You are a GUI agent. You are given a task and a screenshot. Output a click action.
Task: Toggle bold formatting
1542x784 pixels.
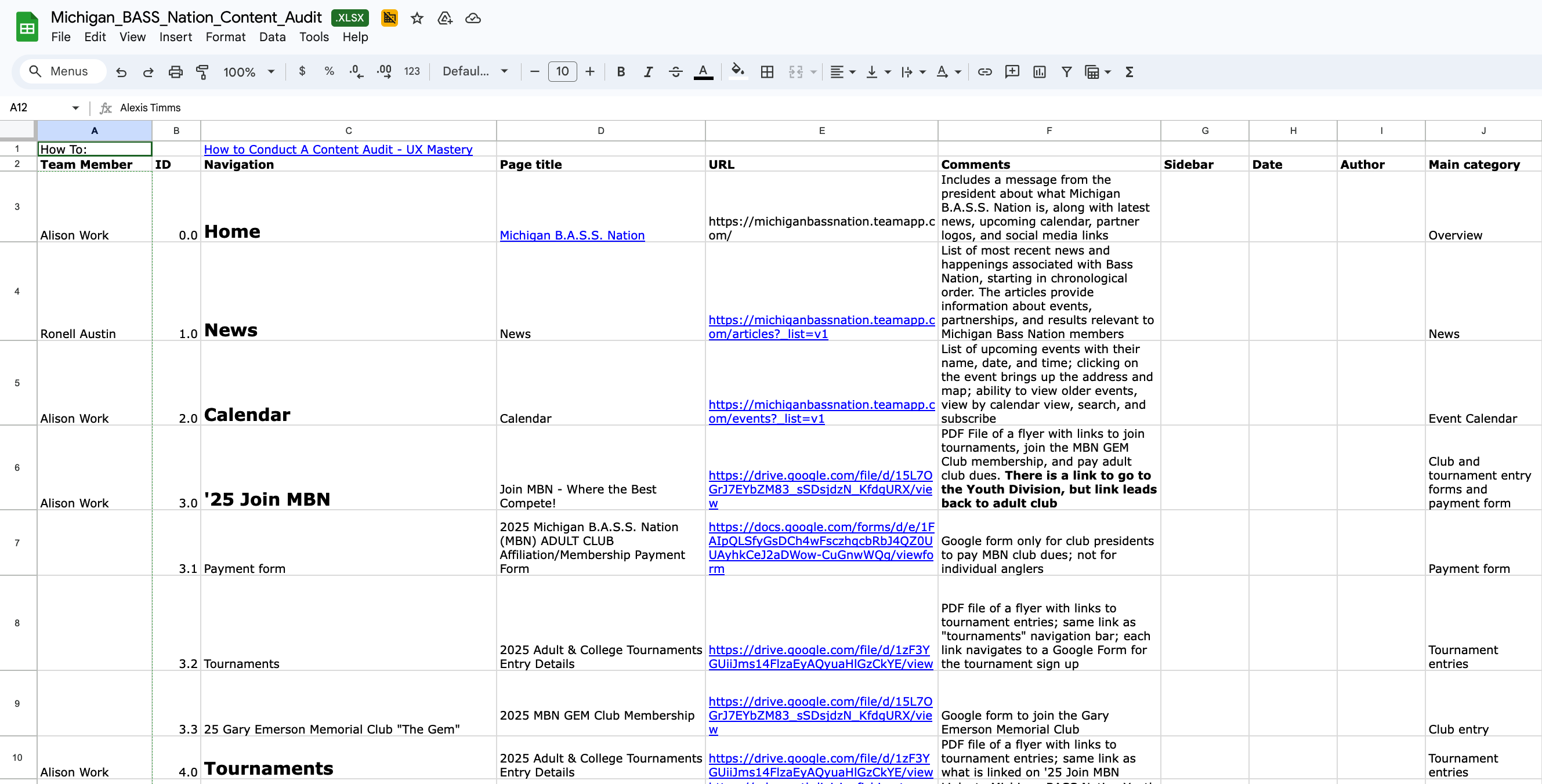coord(621,72)
